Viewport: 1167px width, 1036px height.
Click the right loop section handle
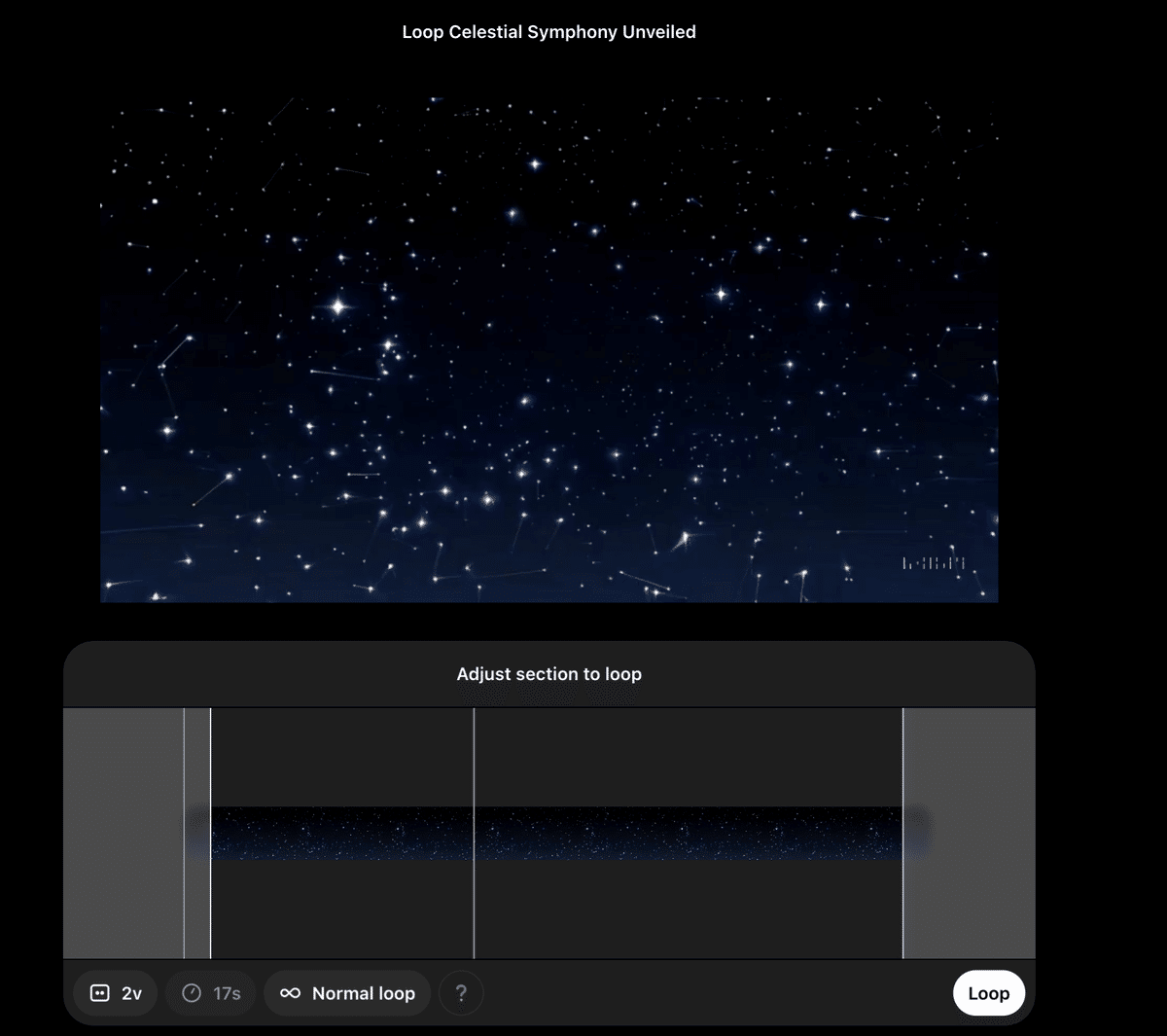point(903,834)
